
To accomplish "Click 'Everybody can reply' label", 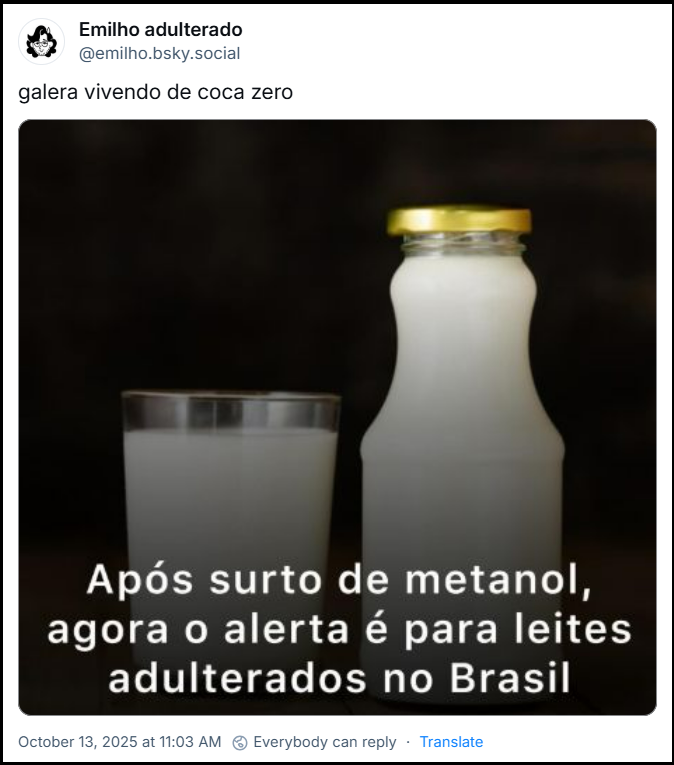I will click(x=325, y=742).
